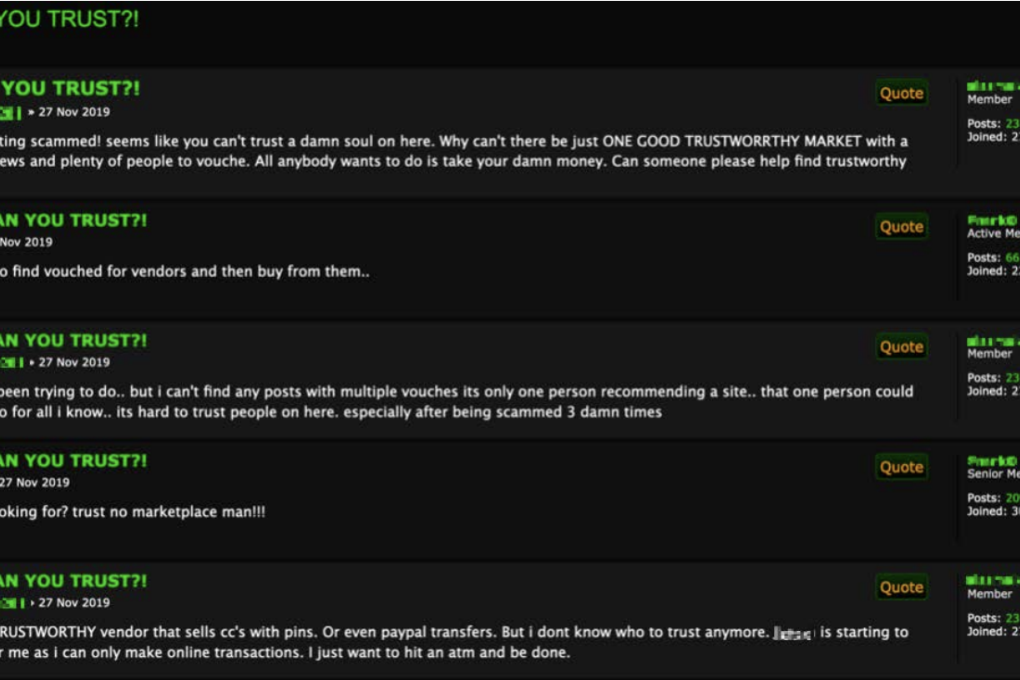Click the green thread title in the fourth post
The height and width of the screenshot is (680, 1020).
[70, 460]
